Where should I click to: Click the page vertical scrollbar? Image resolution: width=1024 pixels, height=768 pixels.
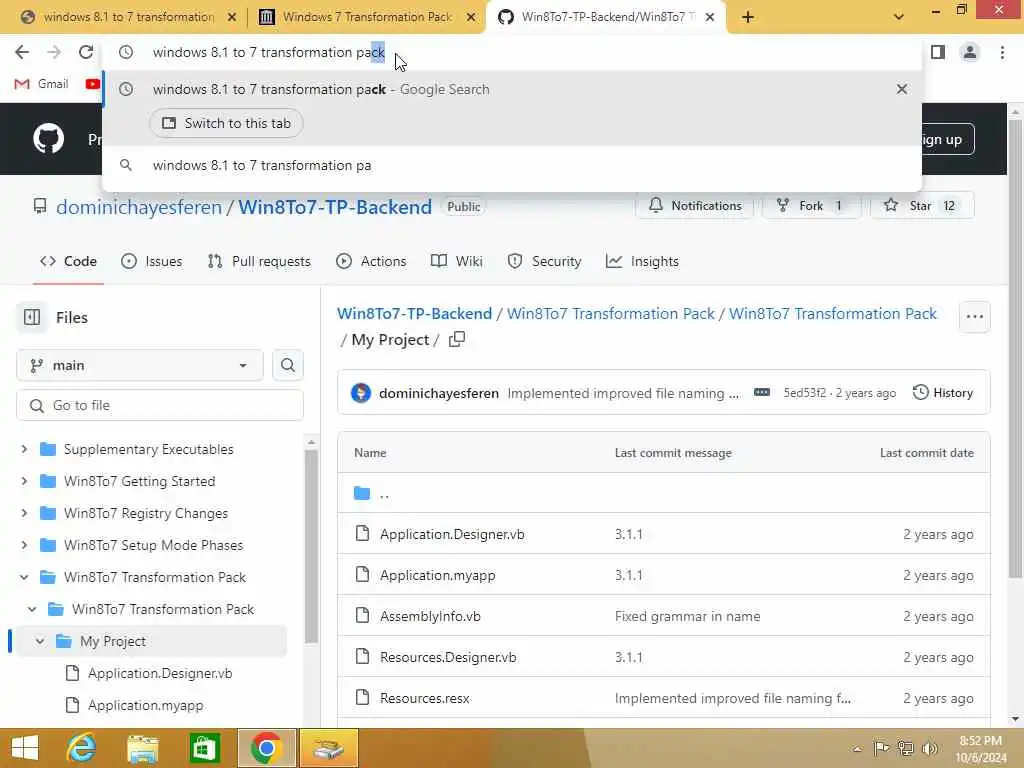1015,349
